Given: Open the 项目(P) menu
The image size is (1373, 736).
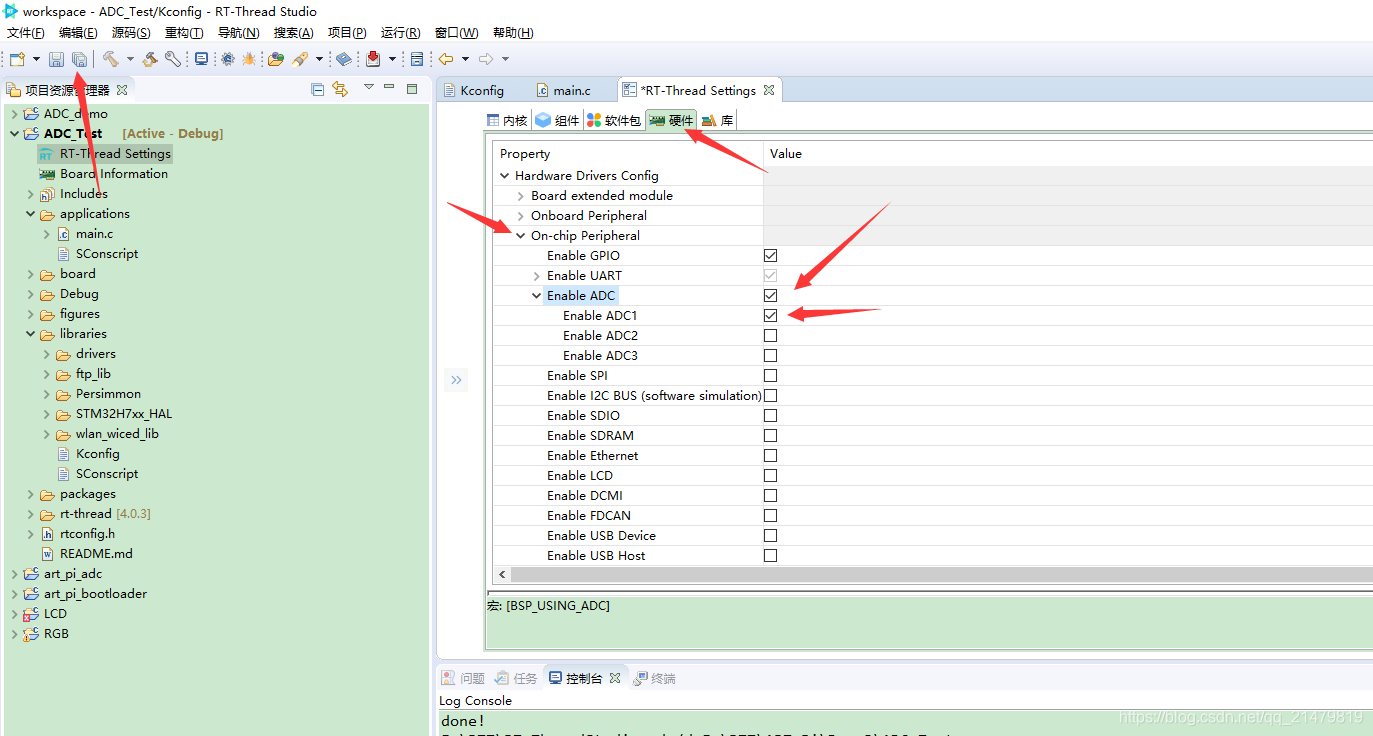Looking at the screenshot, I should (x=347, y=33).
